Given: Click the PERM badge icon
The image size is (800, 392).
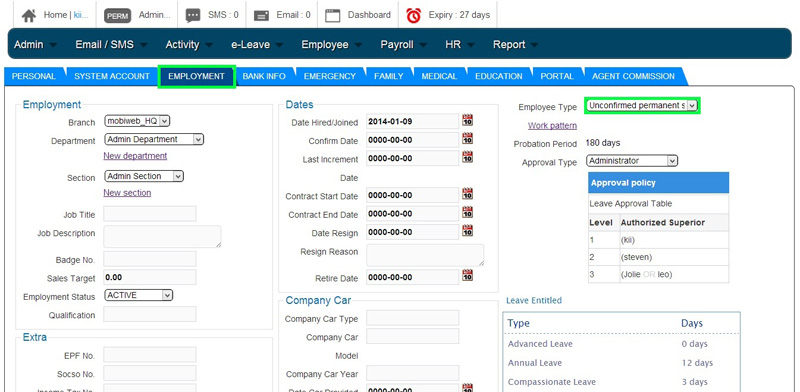Looking at the screenshot, I should tap(117, 16).
